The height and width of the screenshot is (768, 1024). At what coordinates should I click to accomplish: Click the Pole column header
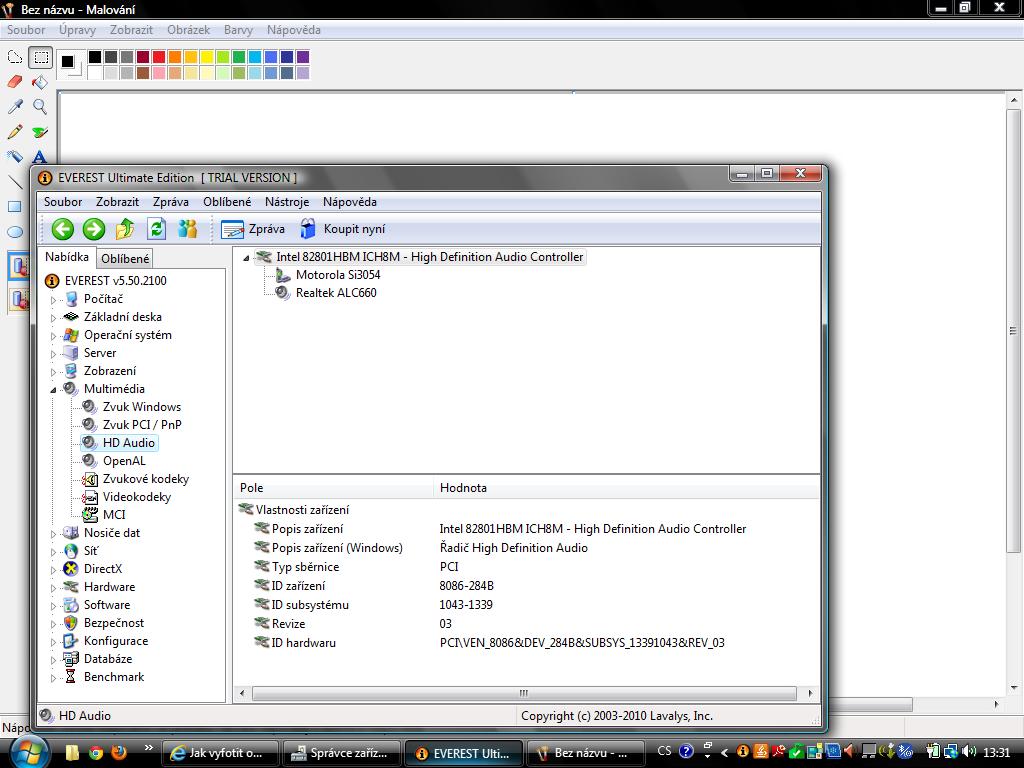[x=333, y=488]
